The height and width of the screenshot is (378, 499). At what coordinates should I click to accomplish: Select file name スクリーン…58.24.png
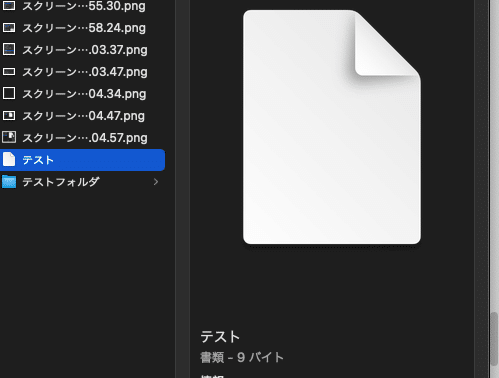point(84,28)
